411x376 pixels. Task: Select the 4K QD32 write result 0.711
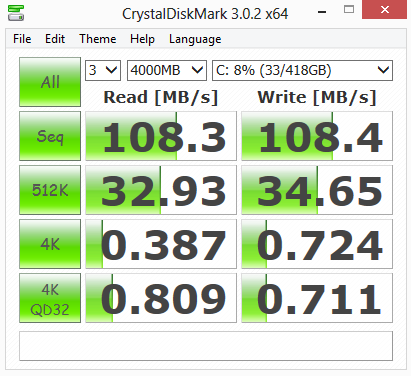[317, 298]
